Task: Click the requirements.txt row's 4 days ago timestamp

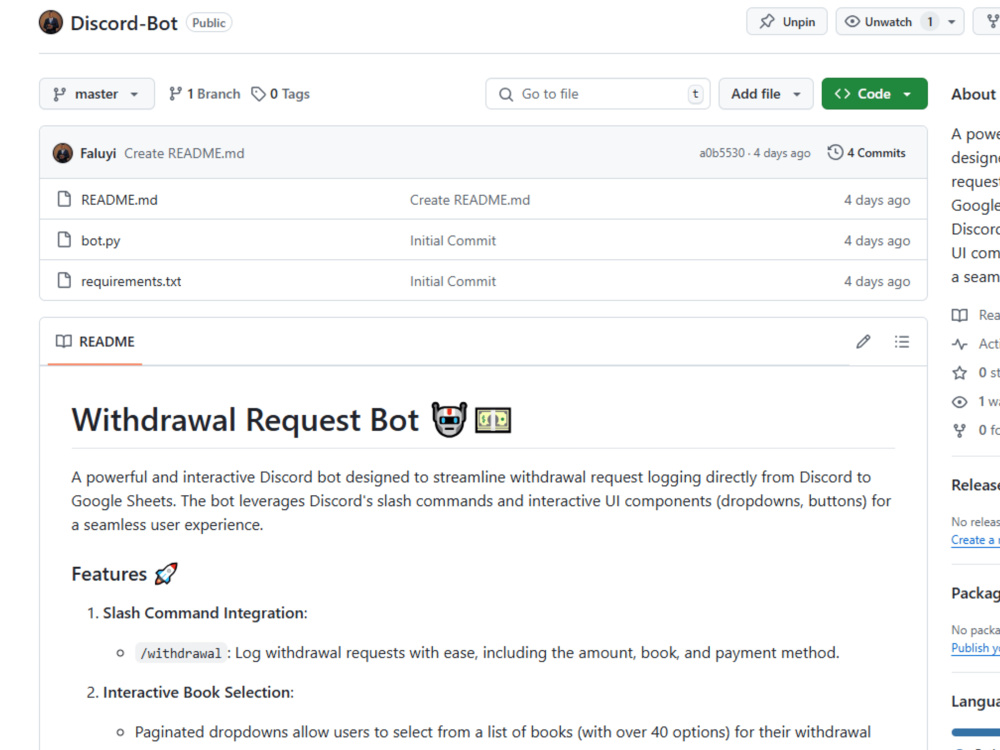Action: coord(877,281)
